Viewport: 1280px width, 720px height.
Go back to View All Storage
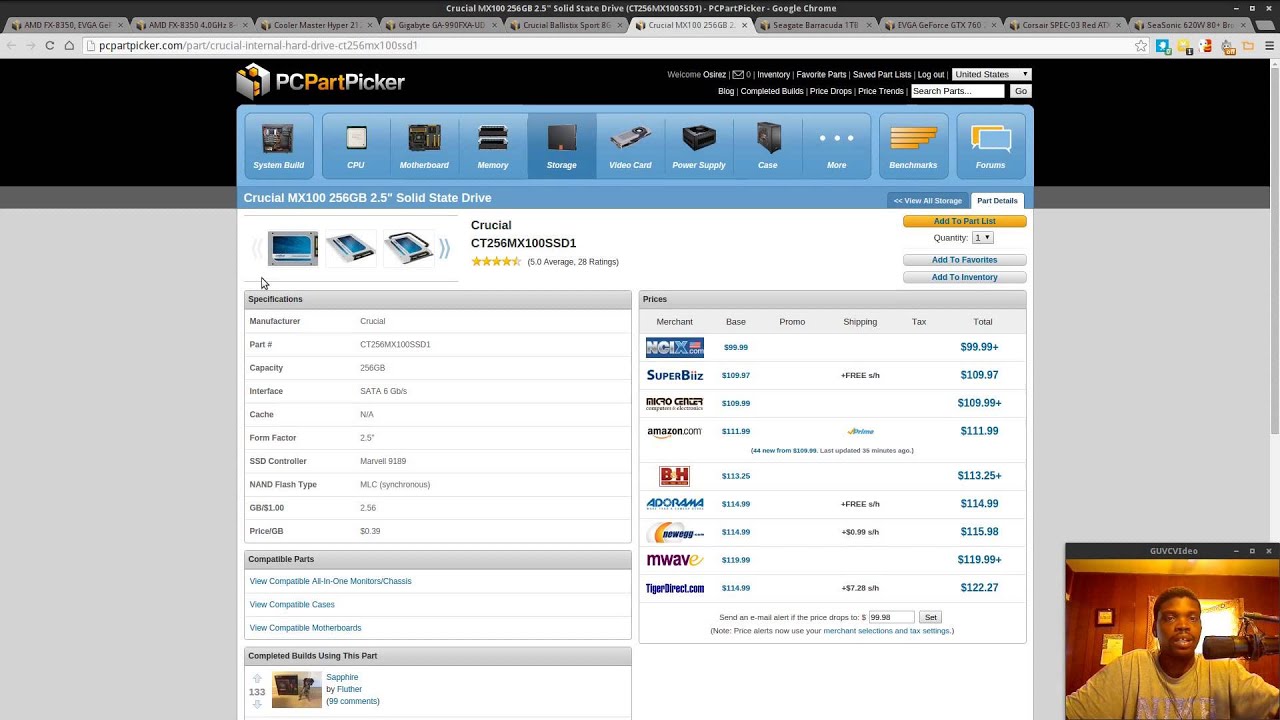pos(927,201)
